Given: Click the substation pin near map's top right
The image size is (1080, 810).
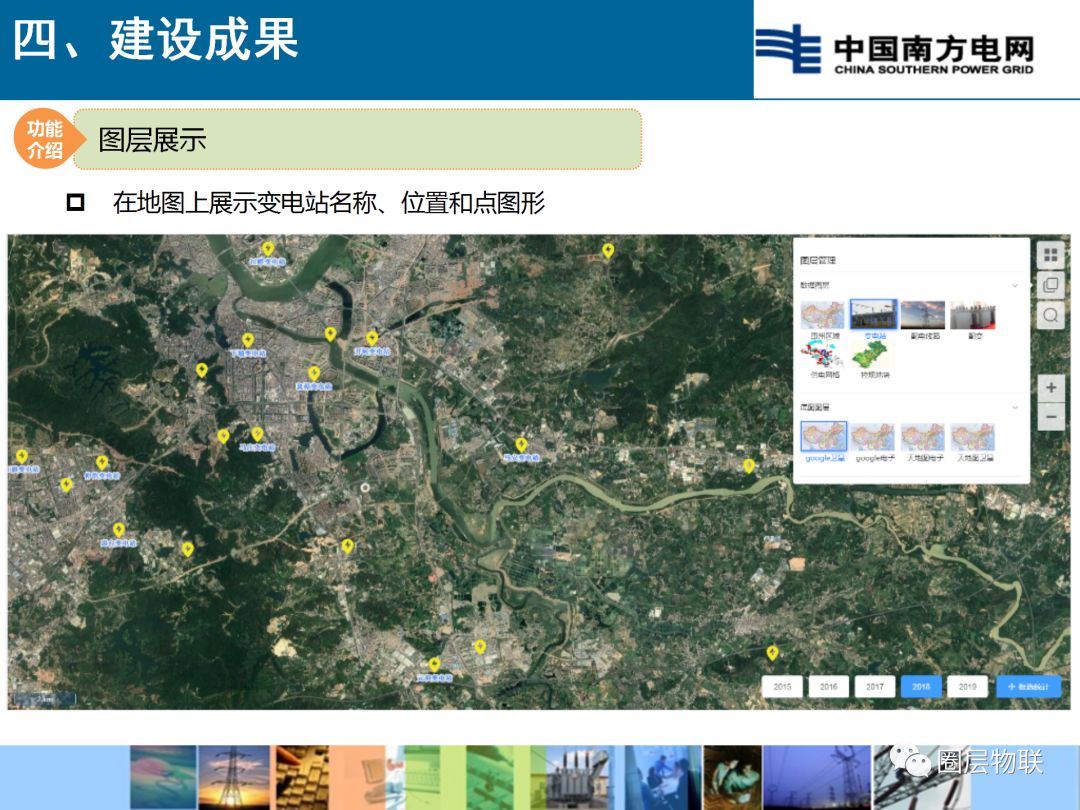Looking at the screenshot, I should pyautogui.click(x=608, y=251).
